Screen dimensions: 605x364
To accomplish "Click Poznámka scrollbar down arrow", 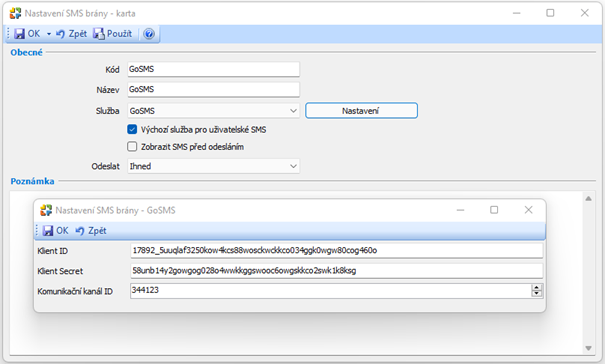I will (x=588, y=348).
